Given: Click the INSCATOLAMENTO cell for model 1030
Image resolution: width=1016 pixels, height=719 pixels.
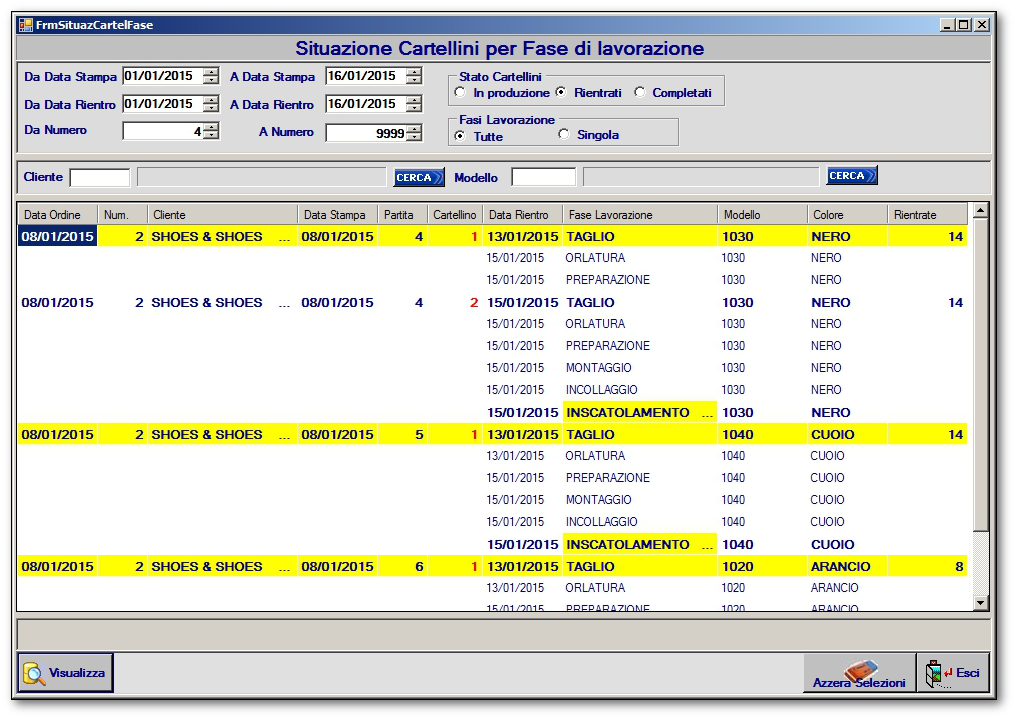Looking at the screenshot, I should click(x=640, y=413).
